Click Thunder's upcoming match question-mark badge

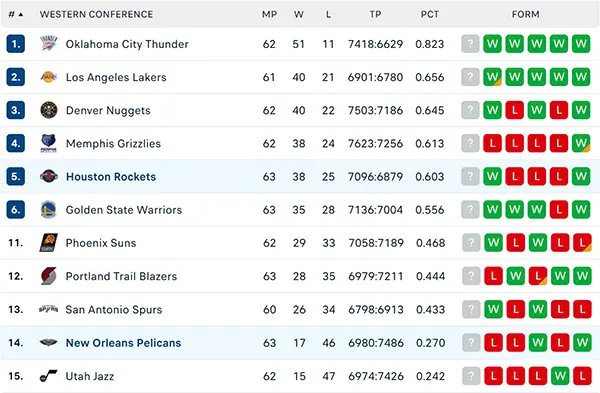point(470,44)
